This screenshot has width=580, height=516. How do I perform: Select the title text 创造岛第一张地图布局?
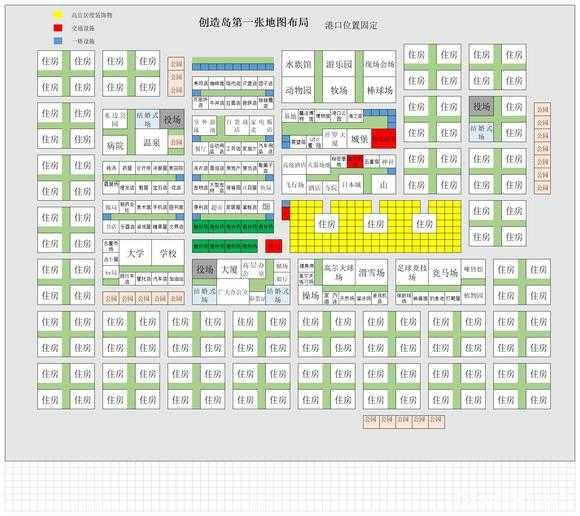(x=254, y=22)
